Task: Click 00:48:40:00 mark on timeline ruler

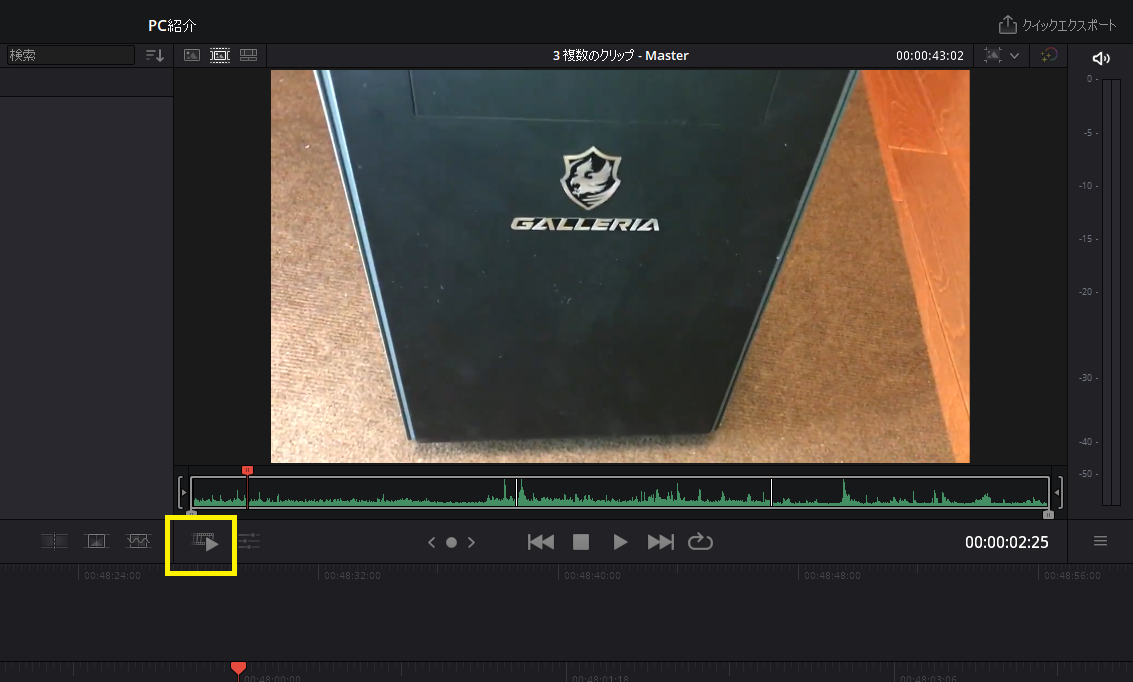Action: (x=592, y=576)
